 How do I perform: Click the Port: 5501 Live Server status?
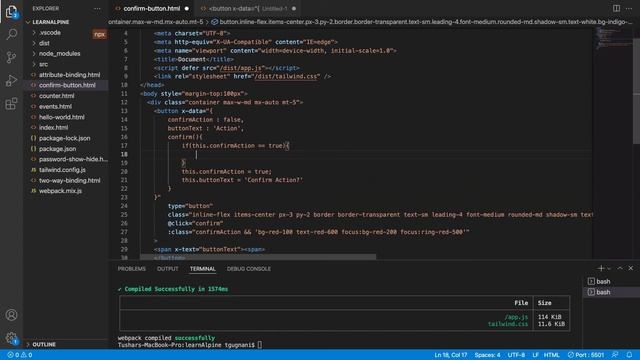coord(586,355)
